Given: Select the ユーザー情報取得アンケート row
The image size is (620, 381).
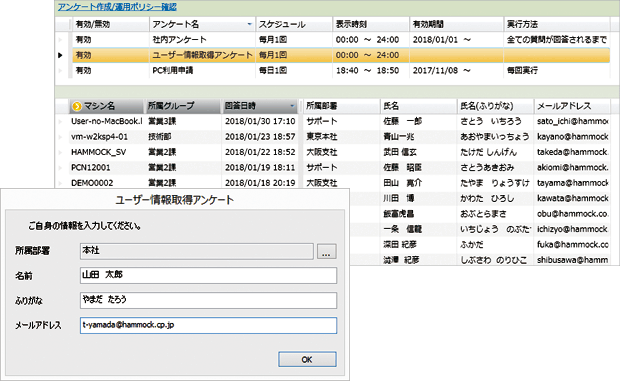Looking at the screenshot, I should tap(341, 55).
